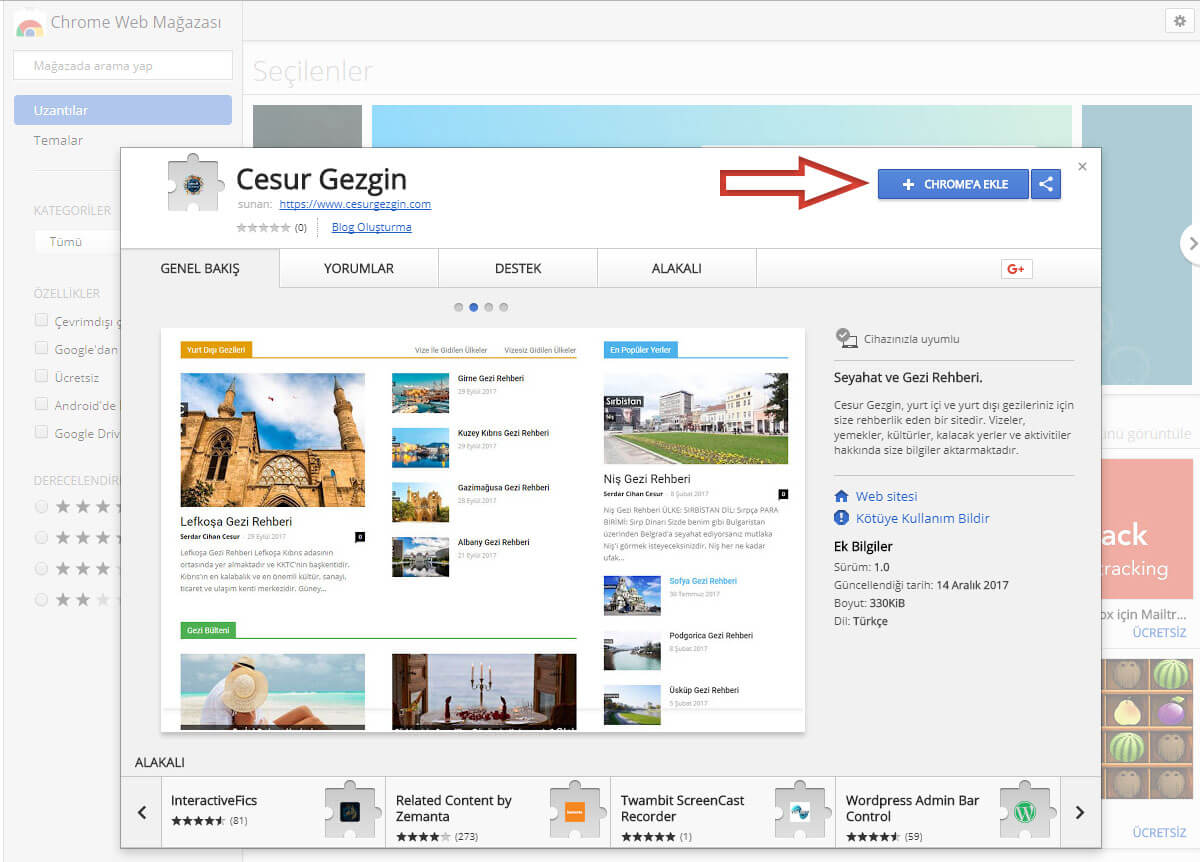Open the Mailtrack tracking card in background
The image size is (1200, 862).
click(1147, 530)
